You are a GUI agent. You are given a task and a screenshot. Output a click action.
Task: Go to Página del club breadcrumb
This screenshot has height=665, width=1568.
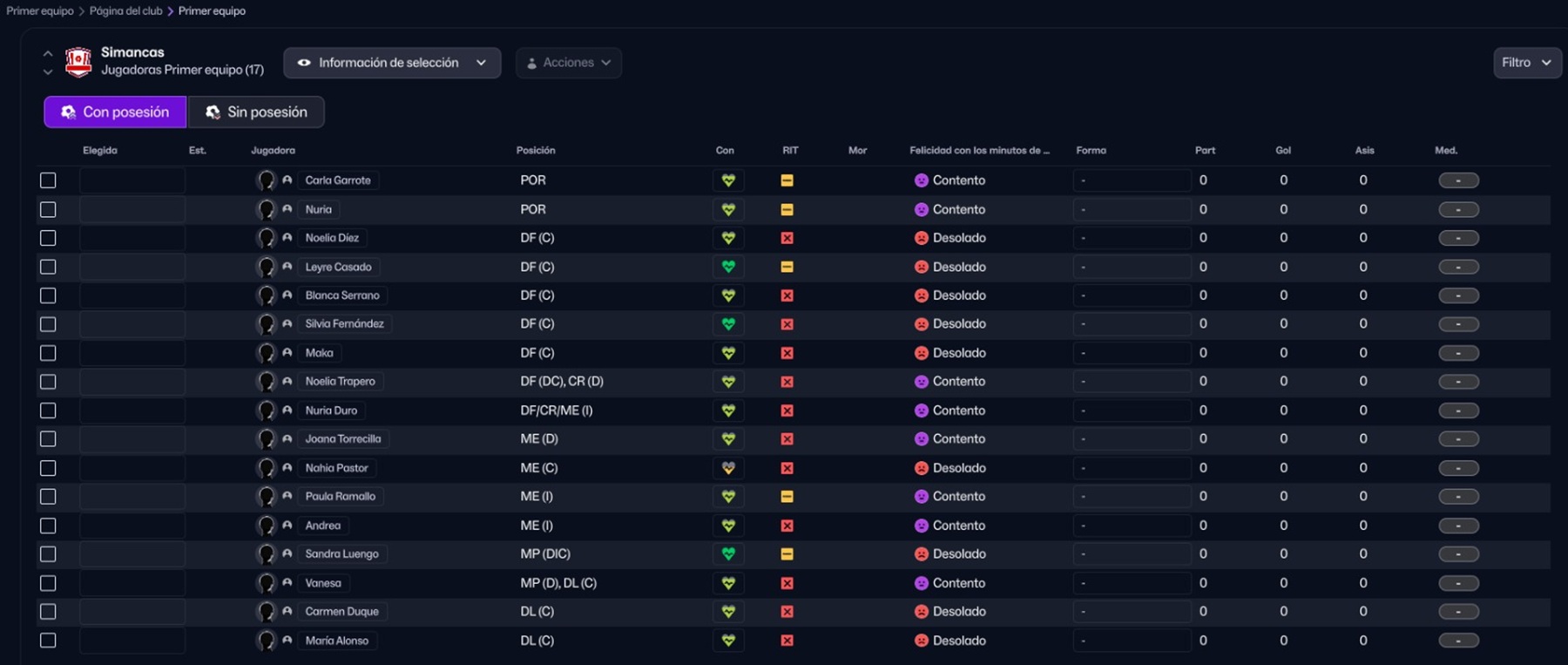[125, 10]
